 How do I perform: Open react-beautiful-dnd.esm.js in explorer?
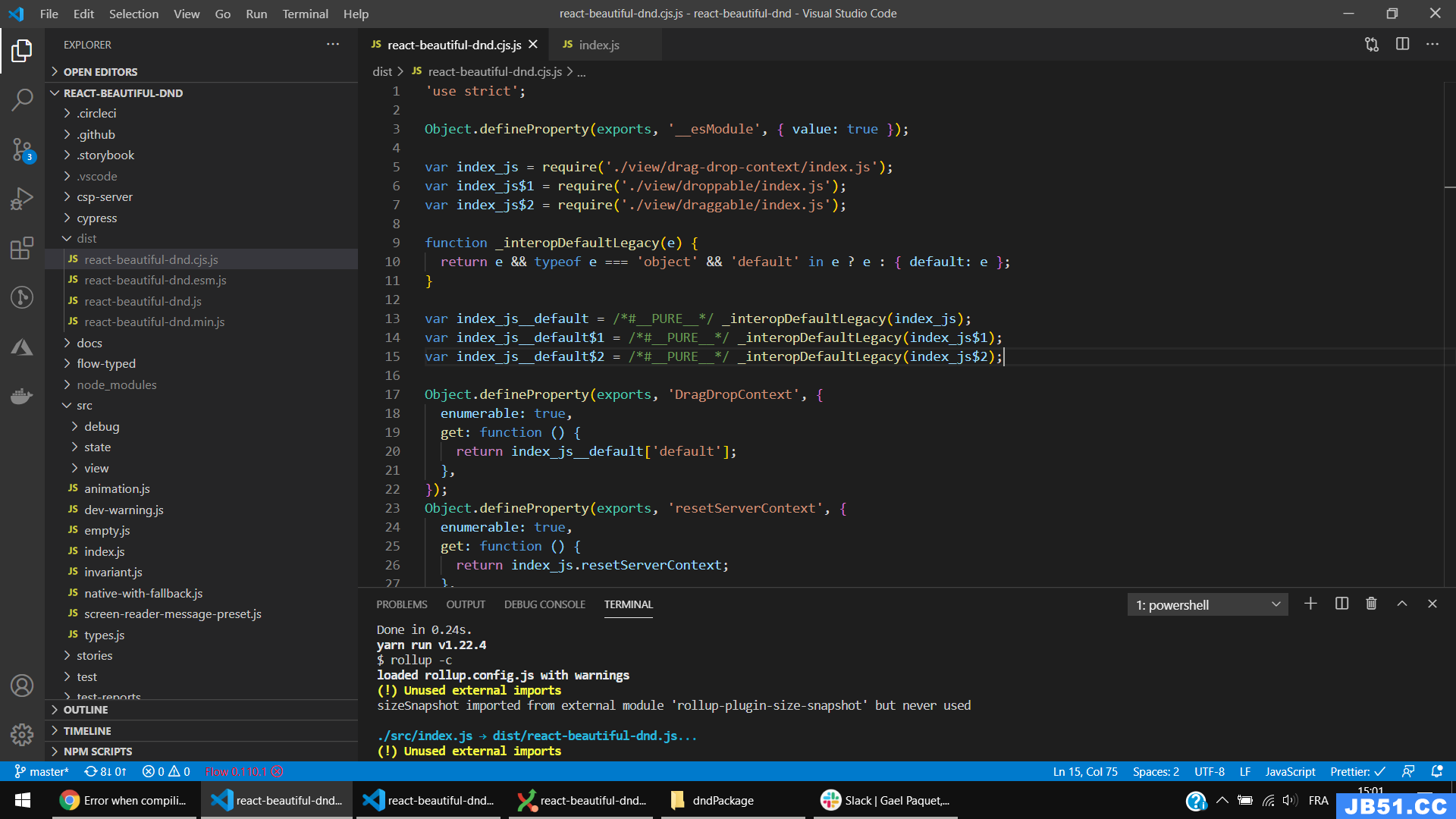click(201, 281)
